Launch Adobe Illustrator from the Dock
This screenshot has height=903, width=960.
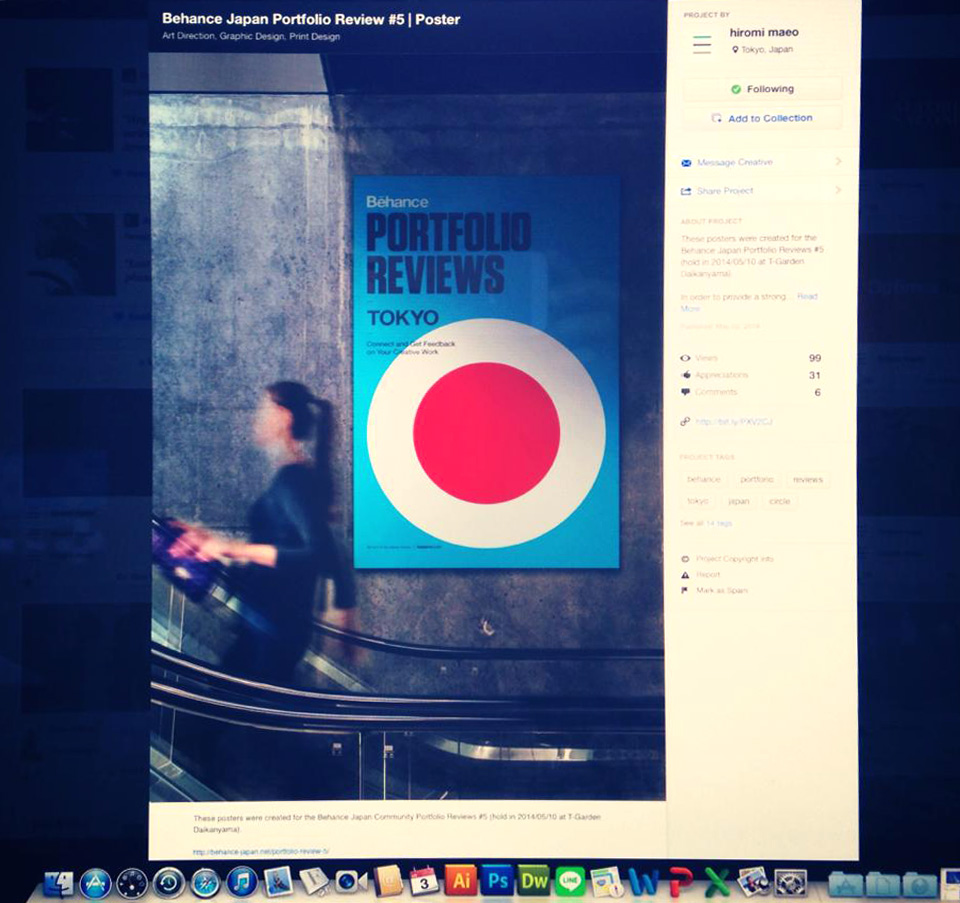460,881
